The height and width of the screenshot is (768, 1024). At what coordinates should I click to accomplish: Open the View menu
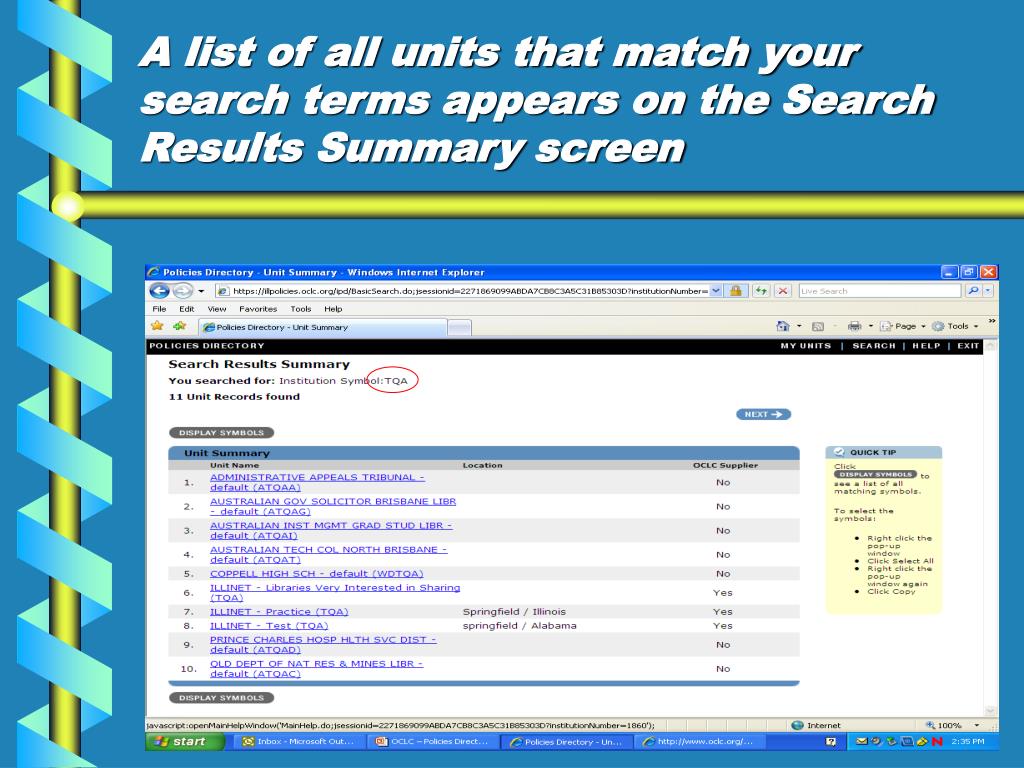217,309
